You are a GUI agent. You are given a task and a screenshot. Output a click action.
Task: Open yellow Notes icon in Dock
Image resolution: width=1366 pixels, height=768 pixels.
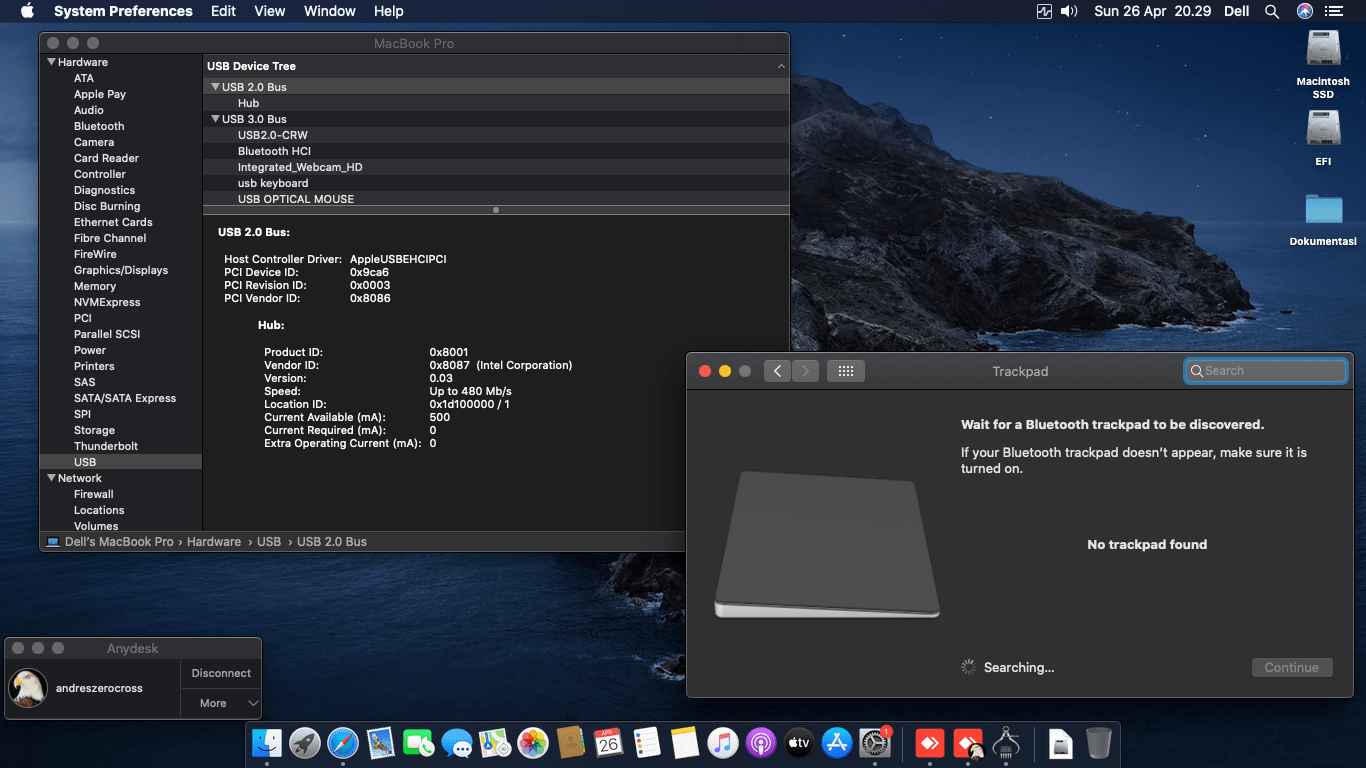pos(685,742)
